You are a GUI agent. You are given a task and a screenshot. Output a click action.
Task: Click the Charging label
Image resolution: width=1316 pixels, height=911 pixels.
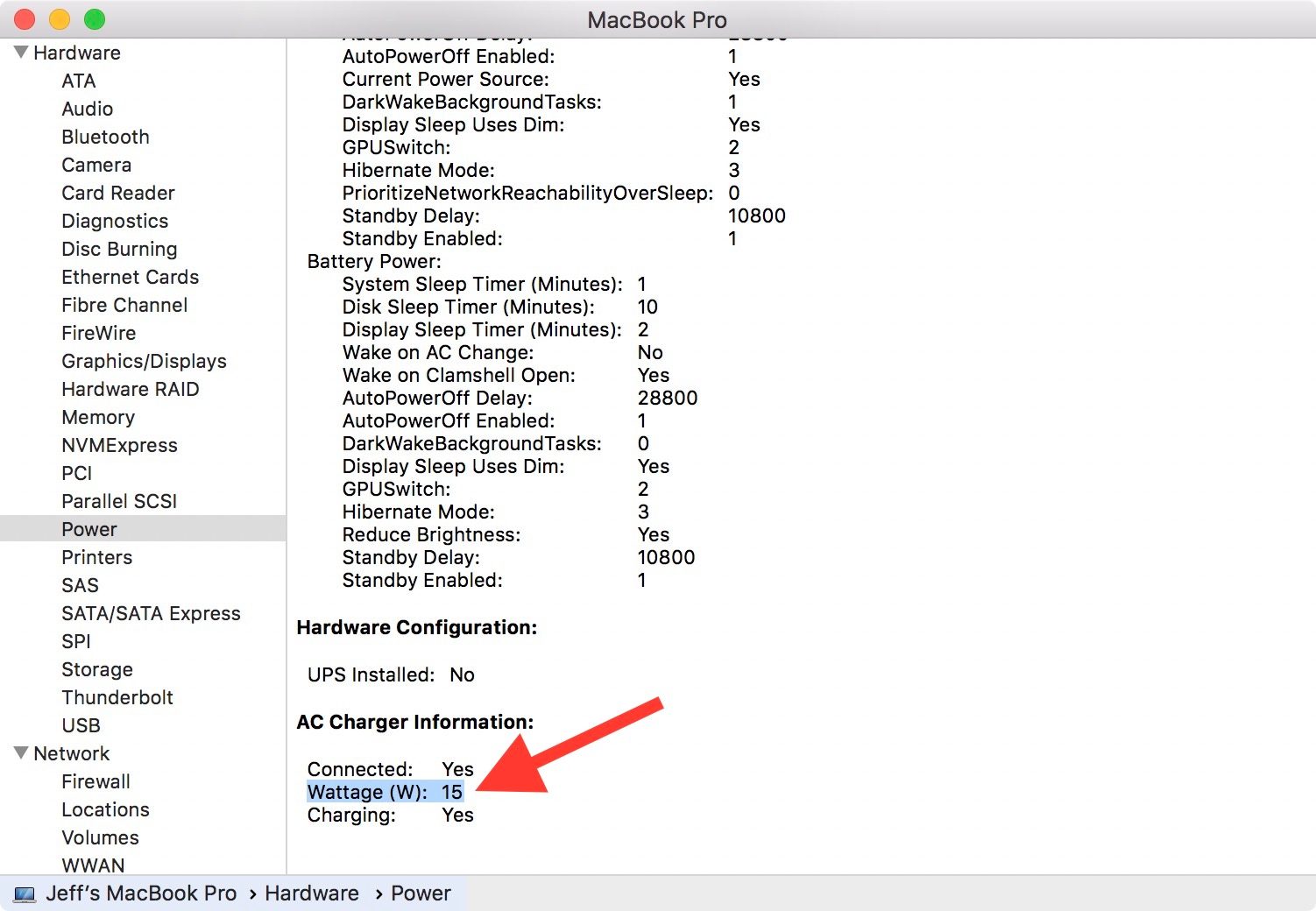(351, 815)
